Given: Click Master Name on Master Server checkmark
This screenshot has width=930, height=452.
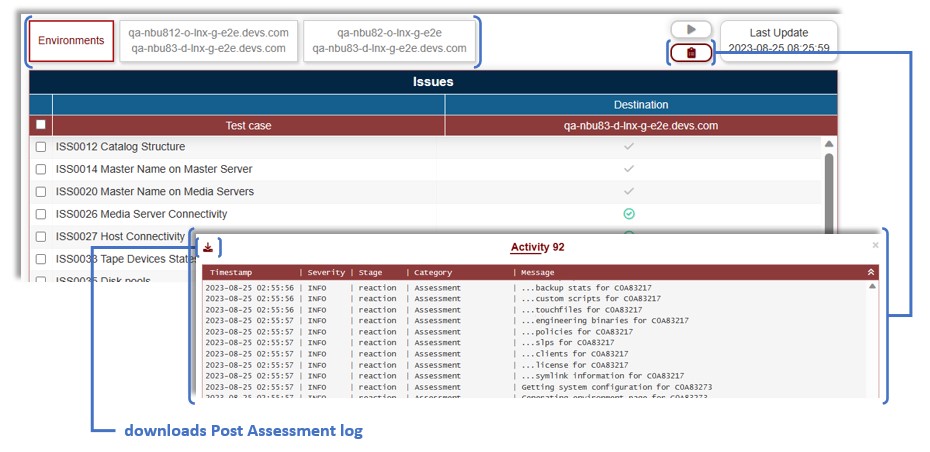Looking at the screenshot, I should (x=629, y=169).
